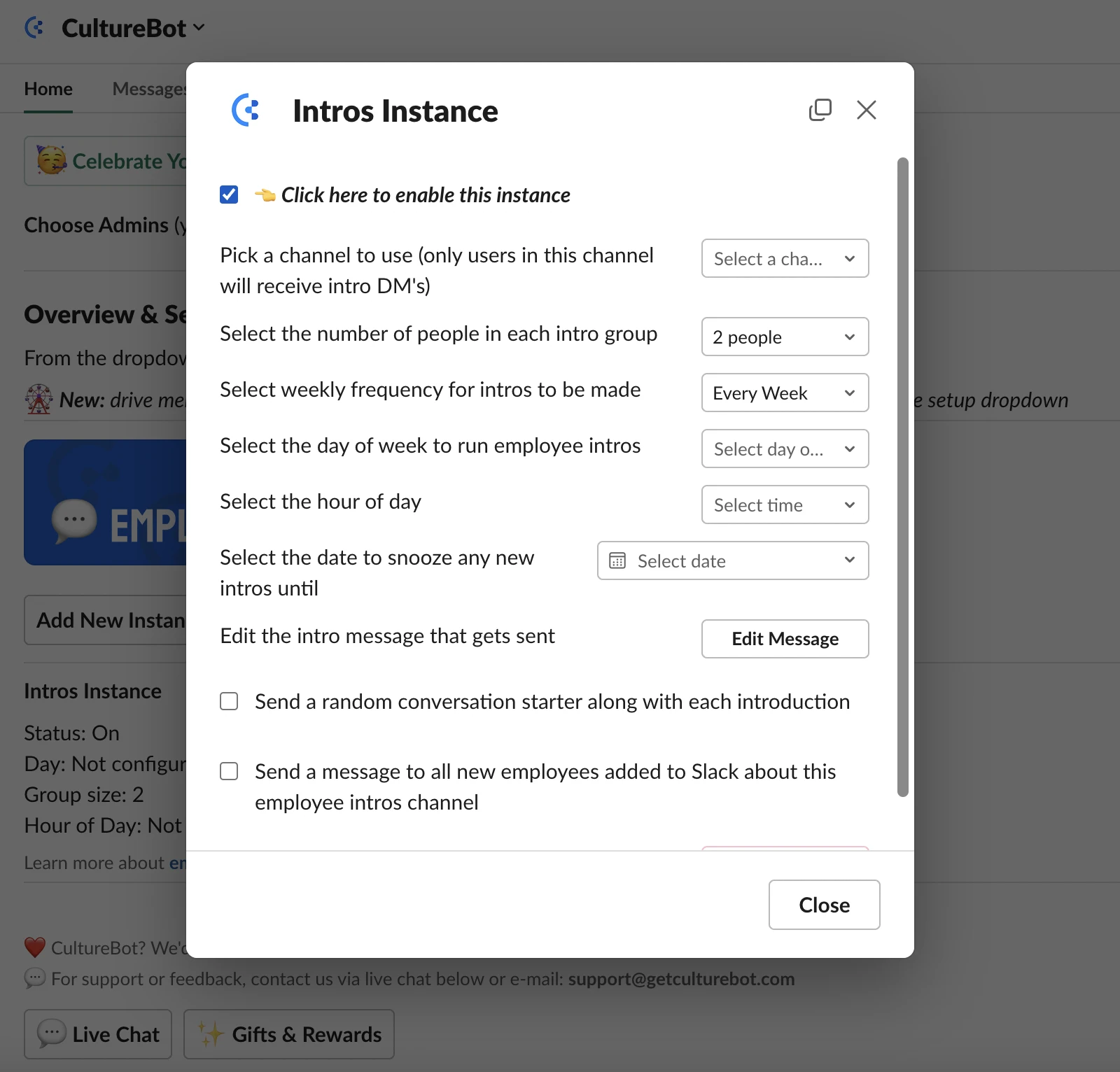
Task: Click the Edit Message button
Action: coord(785,639)
